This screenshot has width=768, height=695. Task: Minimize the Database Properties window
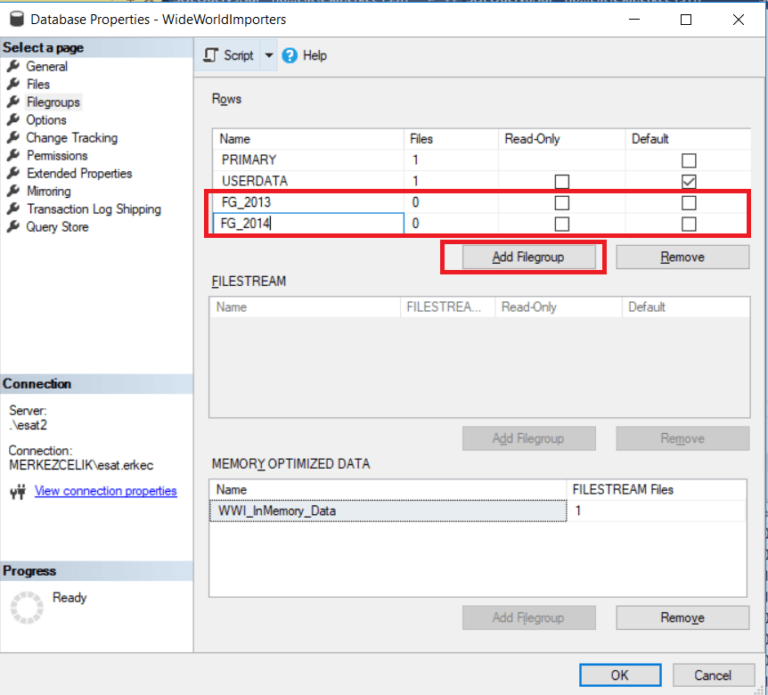click(x=635, y=20)
